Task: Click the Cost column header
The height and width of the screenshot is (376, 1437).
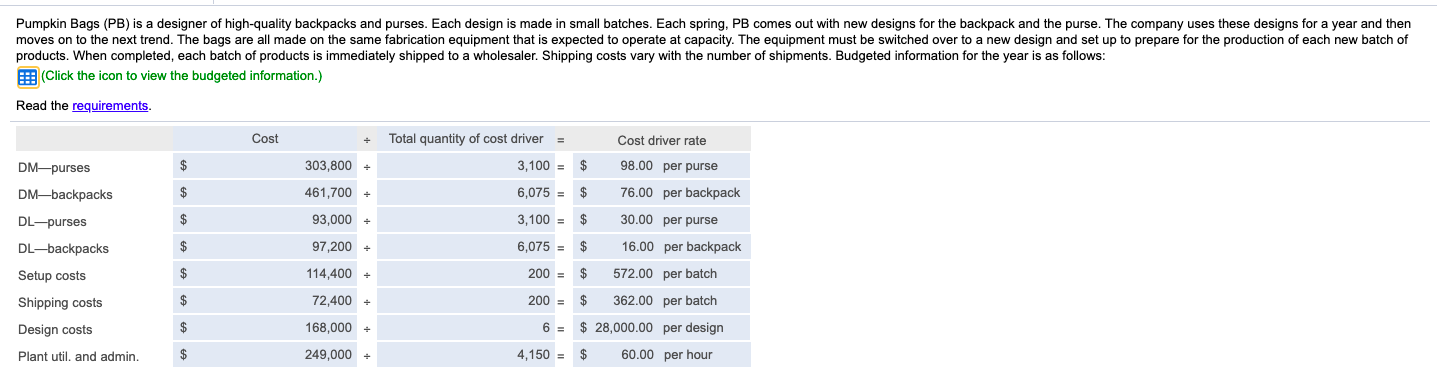Action: click(265, 139)
